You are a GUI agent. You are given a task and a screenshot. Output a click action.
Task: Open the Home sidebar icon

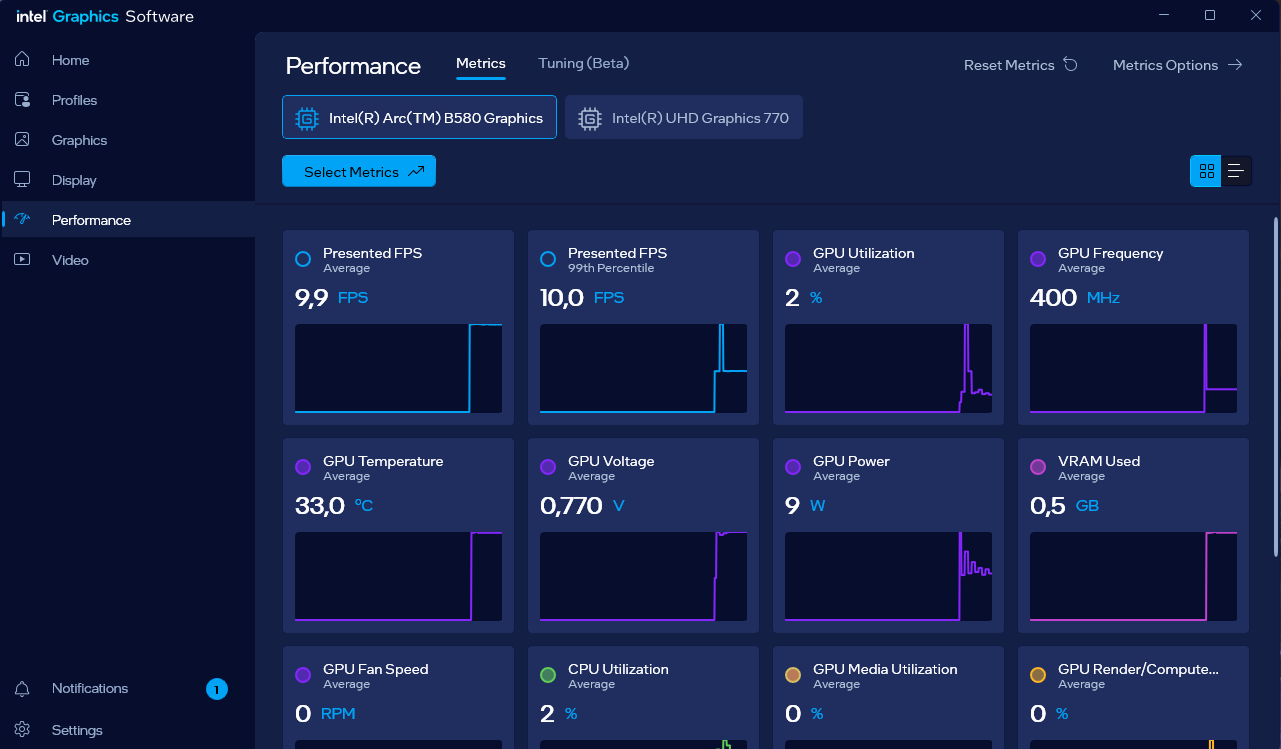(x=22, y=60)
